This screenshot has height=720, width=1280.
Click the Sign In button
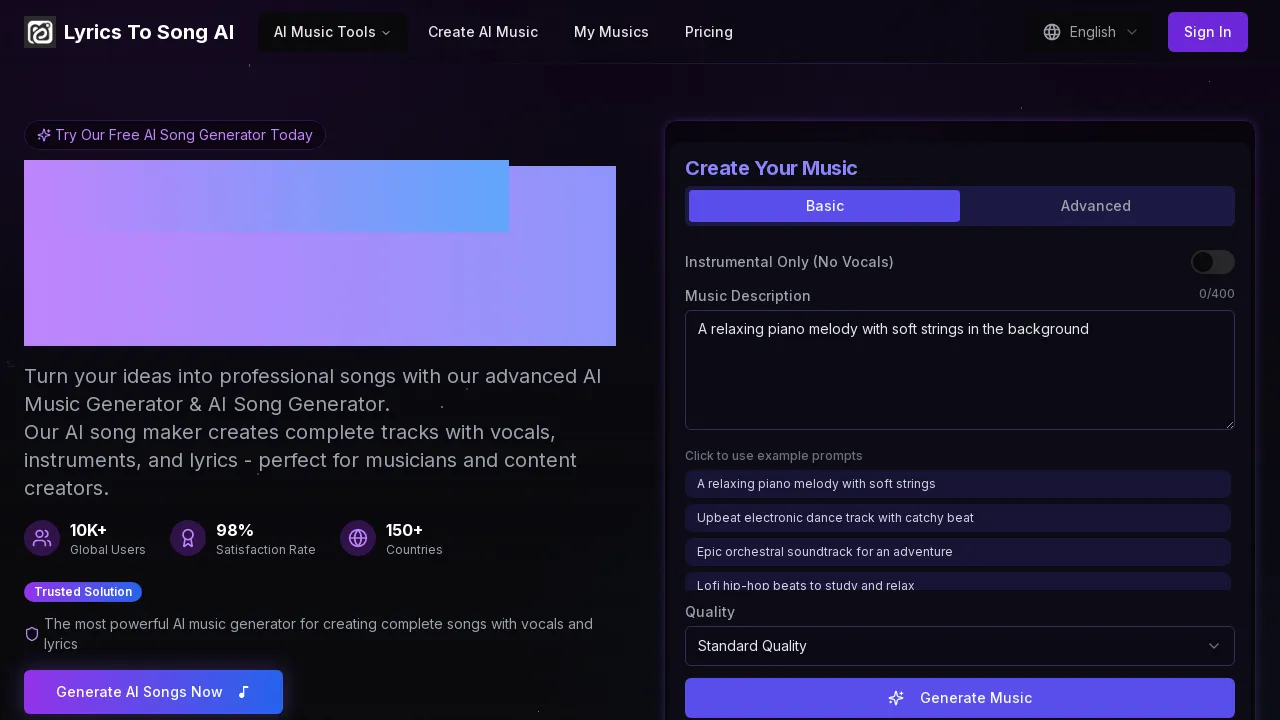click(1208, 32)
